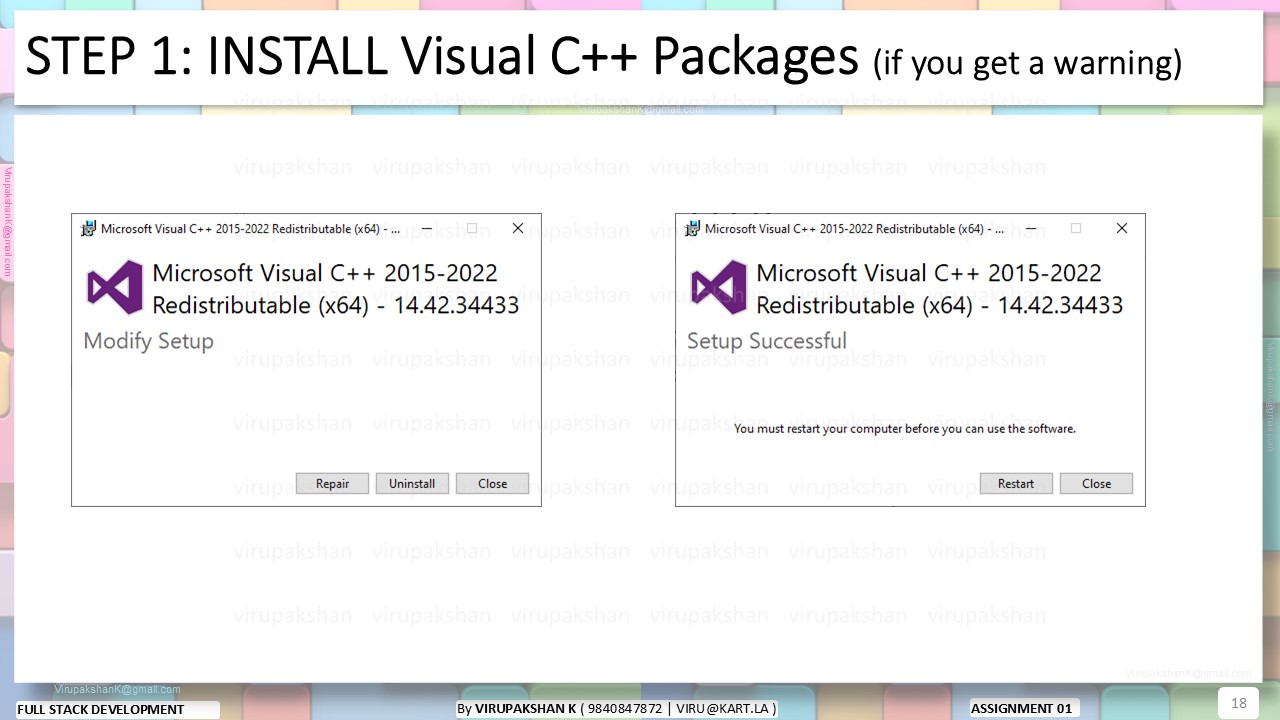The image size is (1280, 720).
Task: Click the disabled maximize button in Setup Successful window
Action: (1076, 228)
